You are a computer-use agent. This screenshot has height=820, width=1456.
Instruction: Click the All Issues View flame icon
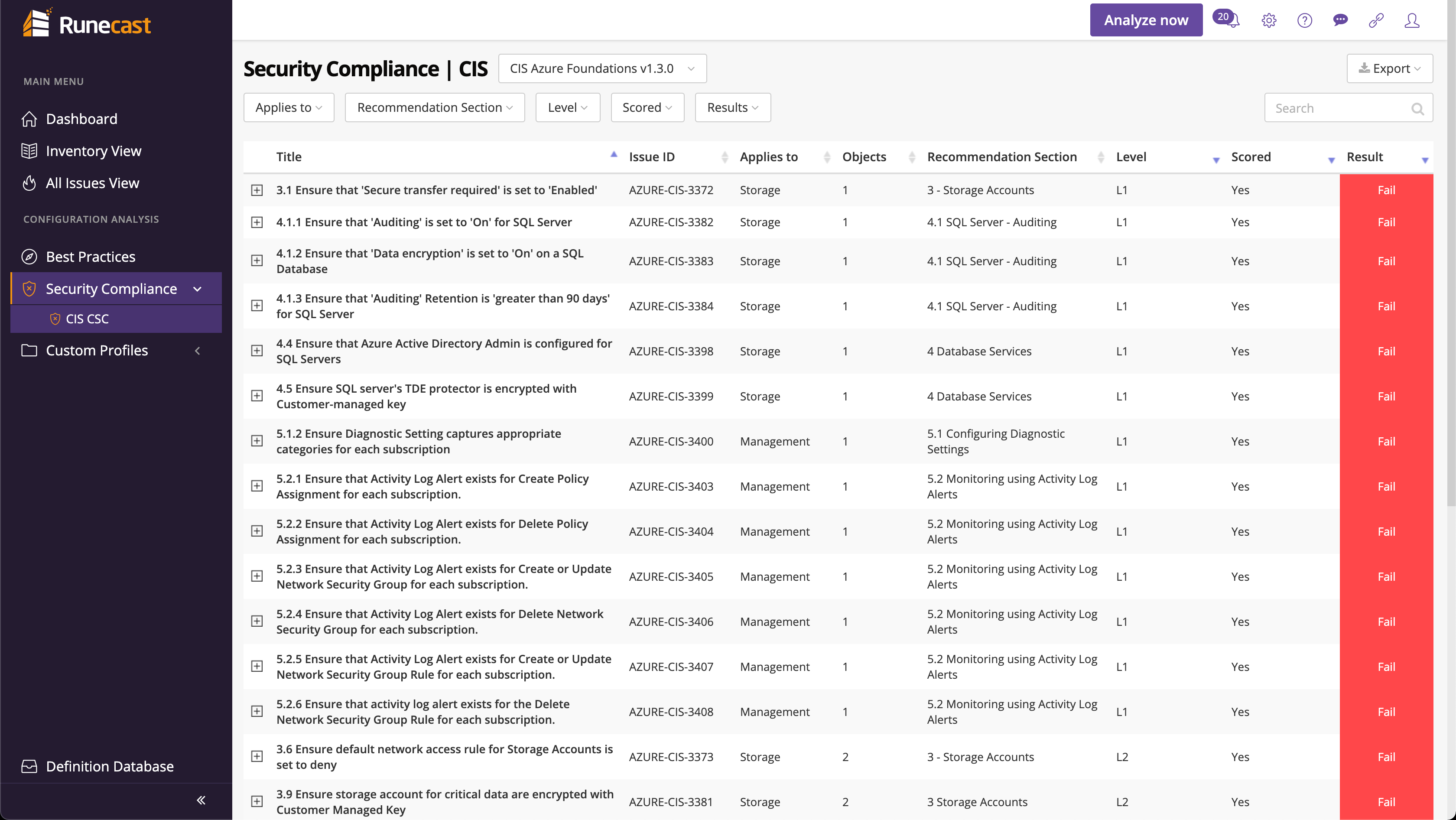(x=29, y=183)
